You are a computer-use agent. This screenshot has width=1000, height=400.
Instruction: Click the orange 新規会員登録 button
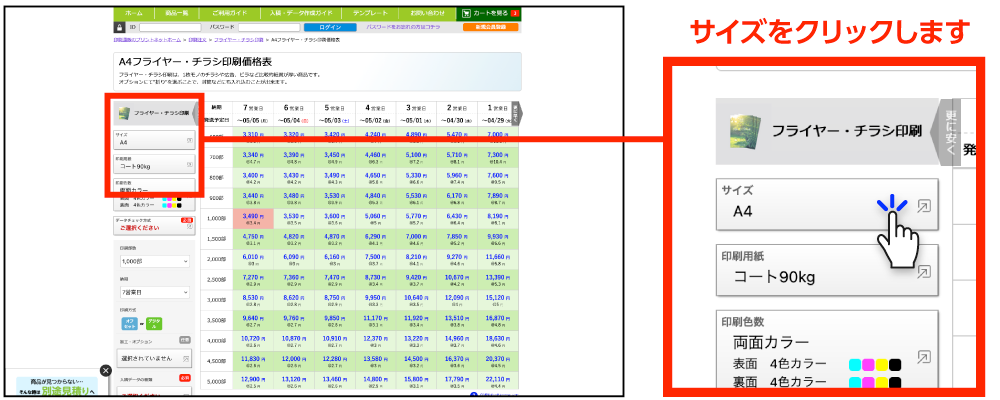(x=490, y=27)
